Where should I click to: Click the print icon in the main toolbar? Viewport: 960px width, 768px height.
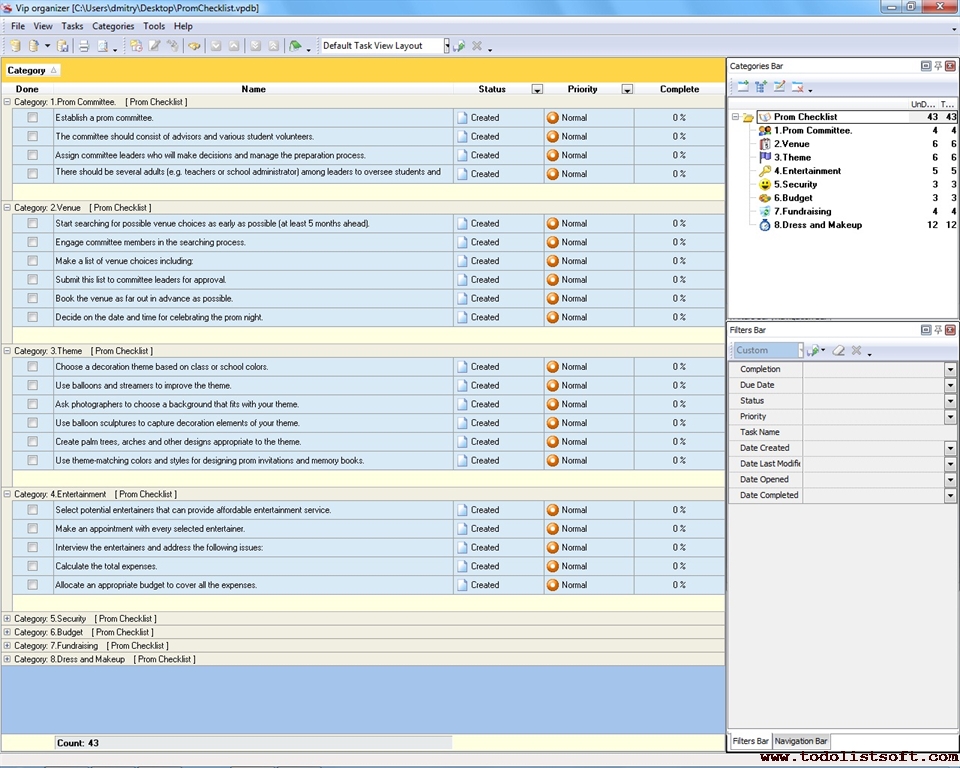coord(84,46)
